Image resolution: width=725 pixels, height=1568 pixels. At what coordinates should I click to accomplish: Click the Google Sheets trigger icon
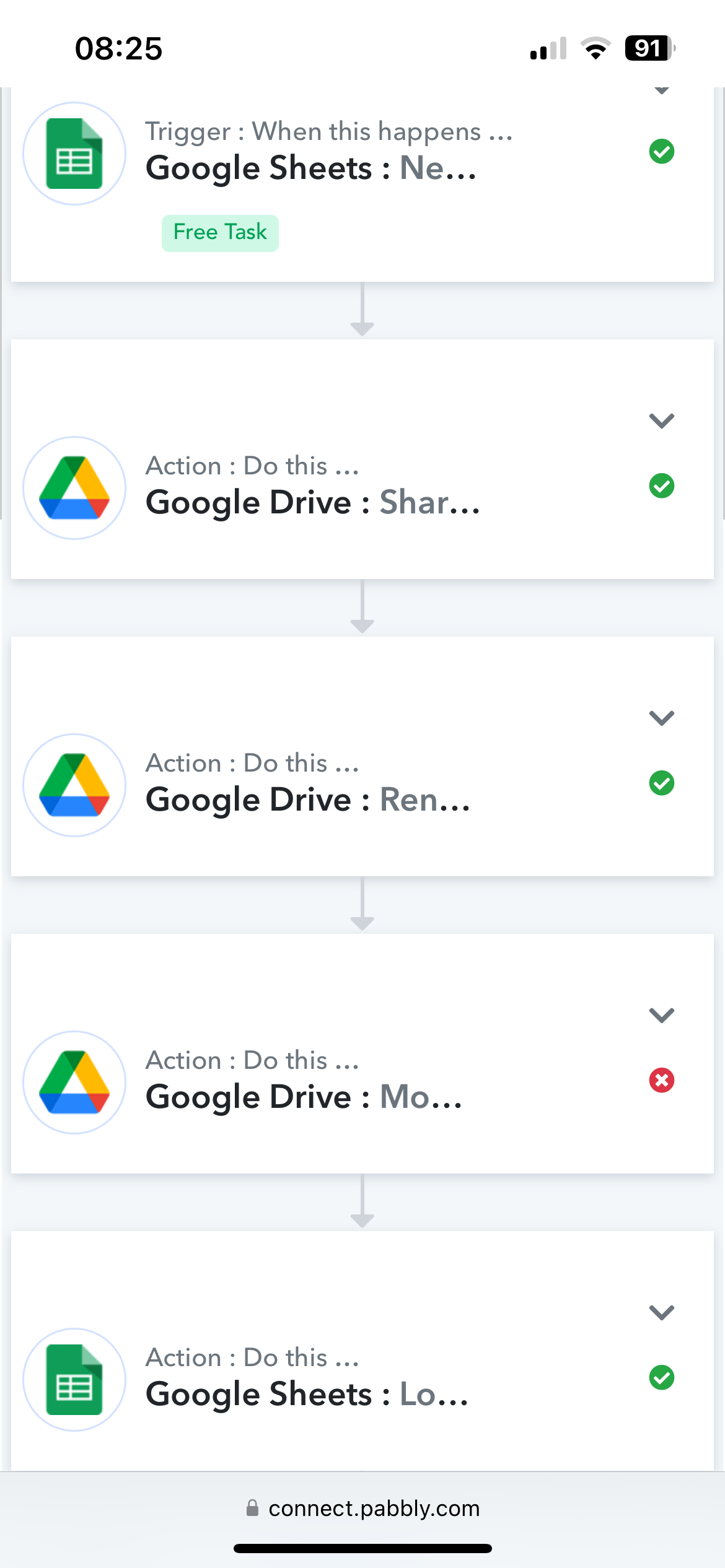74,154
